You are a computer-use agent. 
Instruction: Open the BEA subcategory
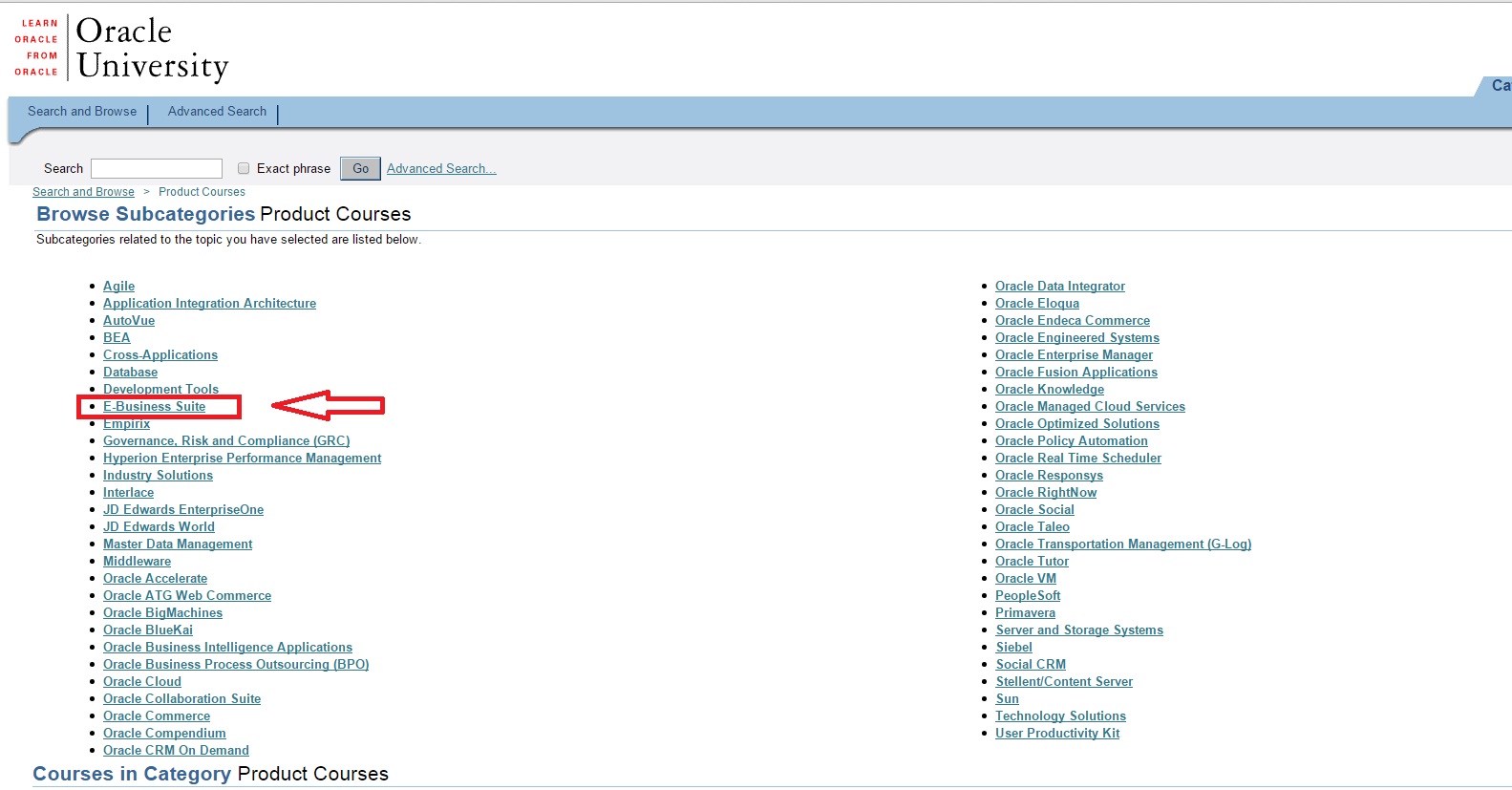pos(117,338)
